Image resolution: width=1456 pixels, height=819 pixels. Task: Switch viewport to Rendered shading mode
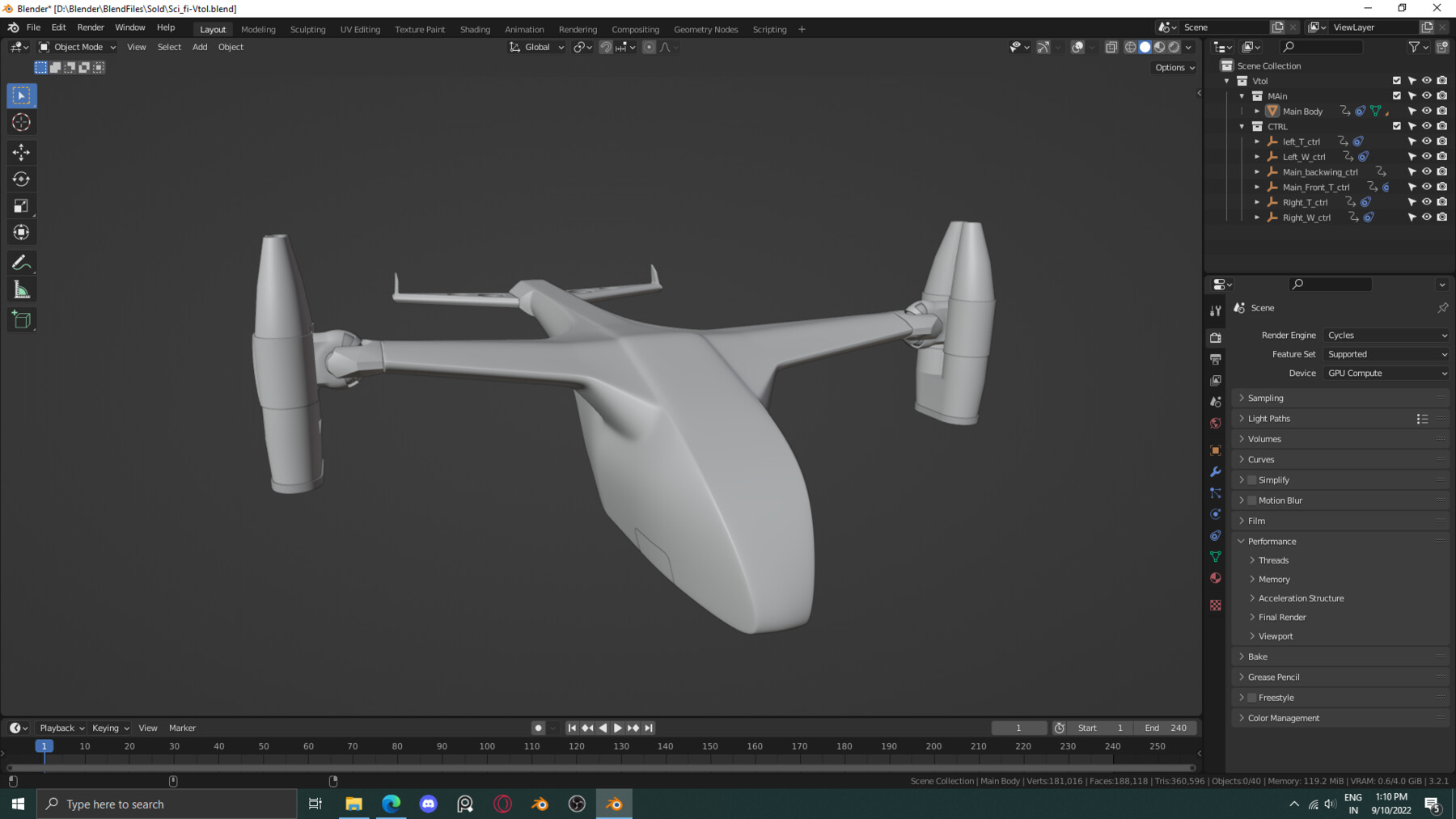(1172, 47)
